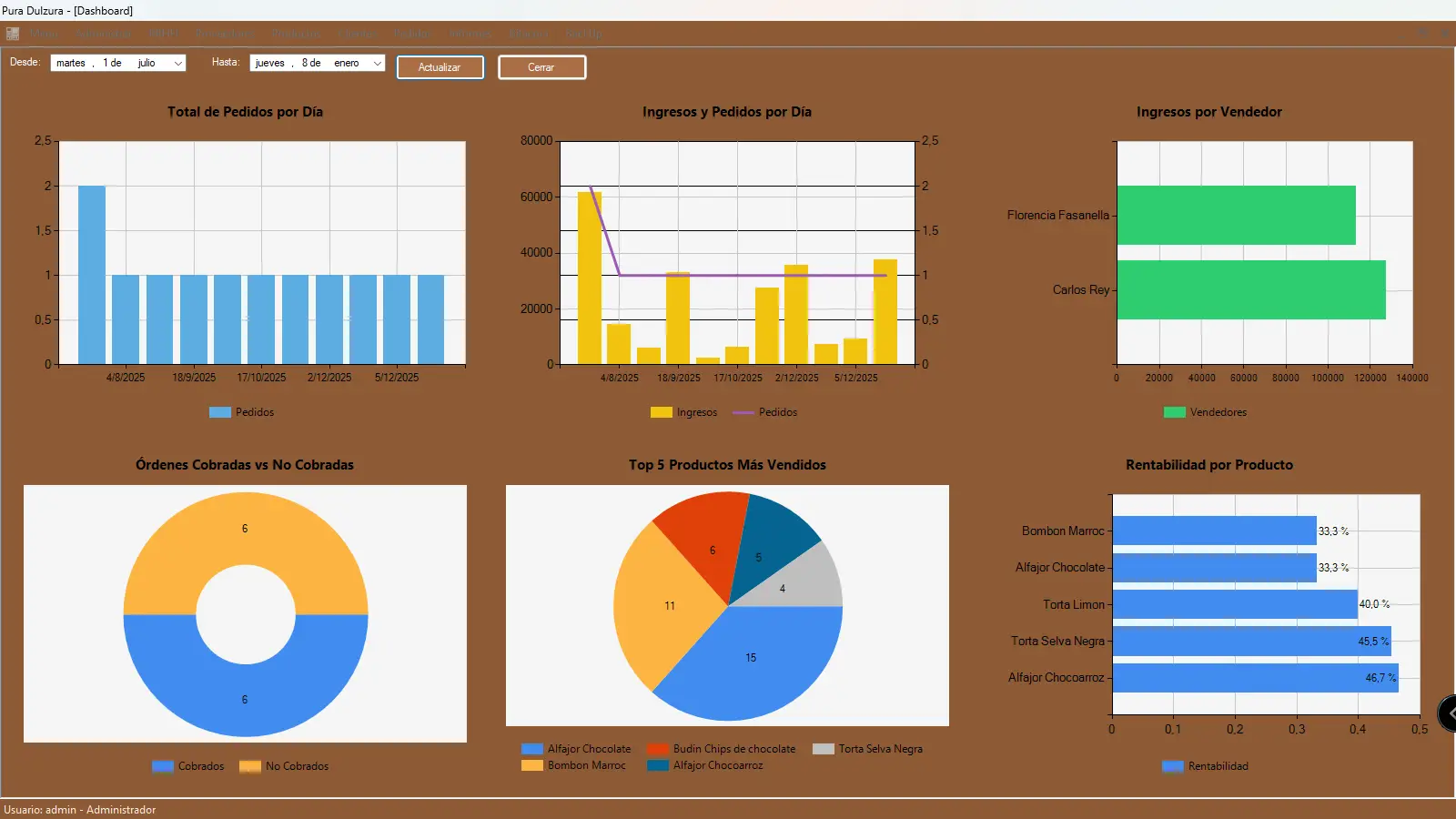
Task: Open the Pedidos menu
Action: 412,34
